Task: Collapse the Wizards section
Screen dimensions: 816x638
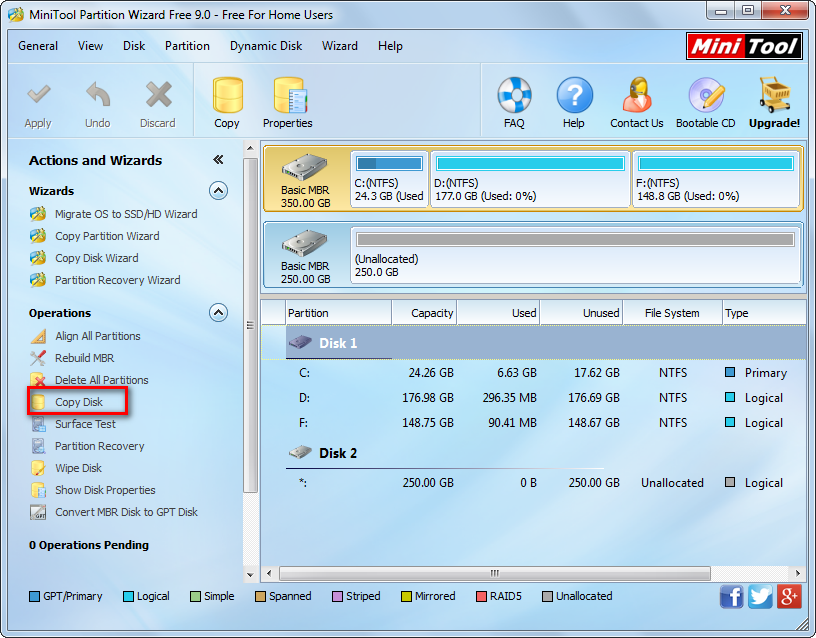Action: pos(219,191)
